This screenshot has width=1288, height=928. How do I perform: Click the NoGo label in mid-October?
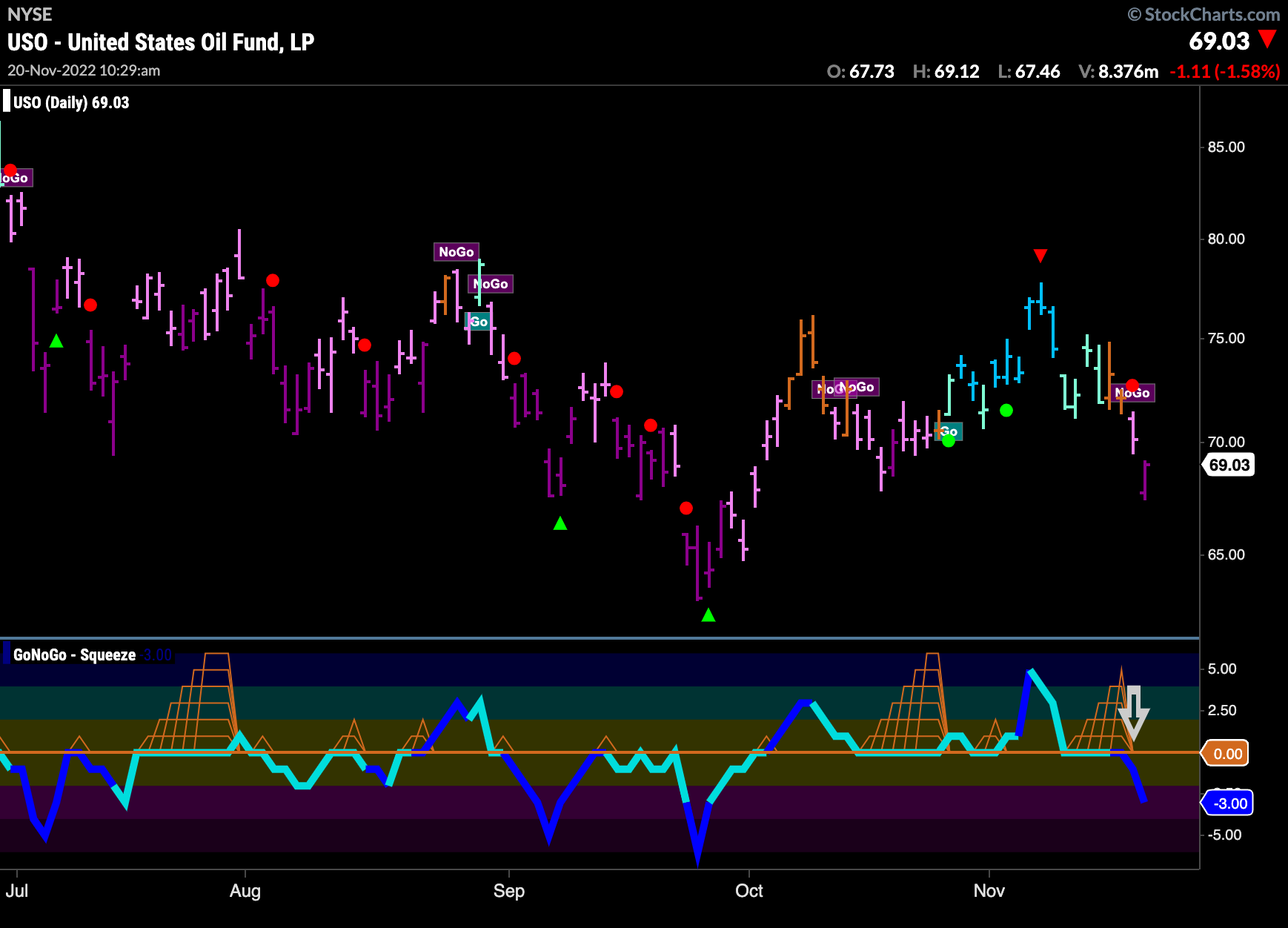(857, 387)
